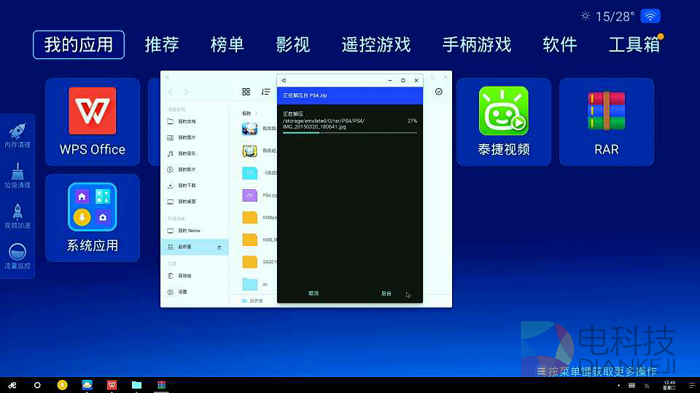Click breadcrumb folder at file manager bottom

[253, 301]
